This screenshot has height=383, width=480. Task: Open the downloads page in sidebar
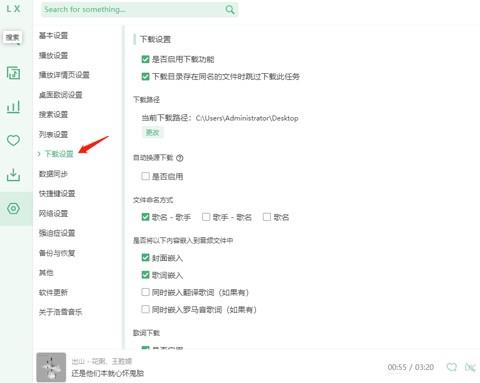pos(13,175)
